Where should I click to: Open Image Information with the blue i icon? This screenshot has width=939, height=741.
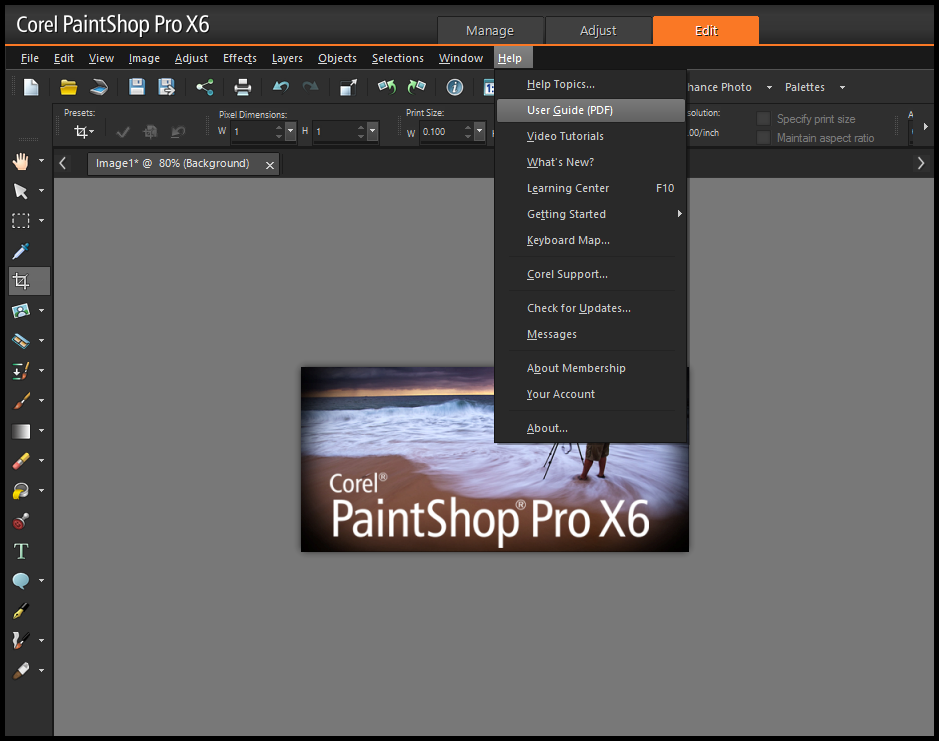pos(455,87)
